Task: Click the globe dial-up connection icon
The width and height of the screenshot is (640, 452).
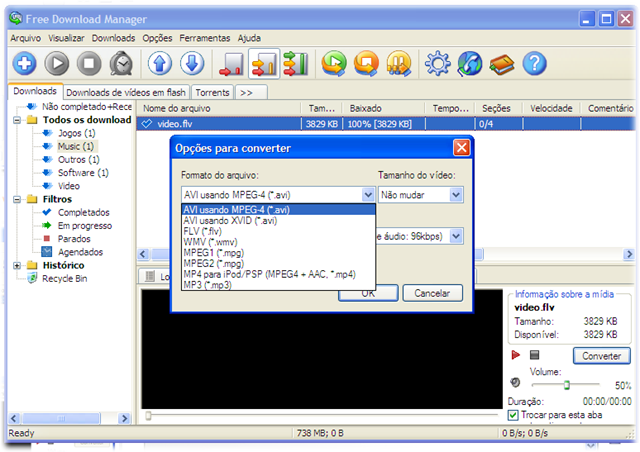Action: pyautogui.click(x=470, y=64)
